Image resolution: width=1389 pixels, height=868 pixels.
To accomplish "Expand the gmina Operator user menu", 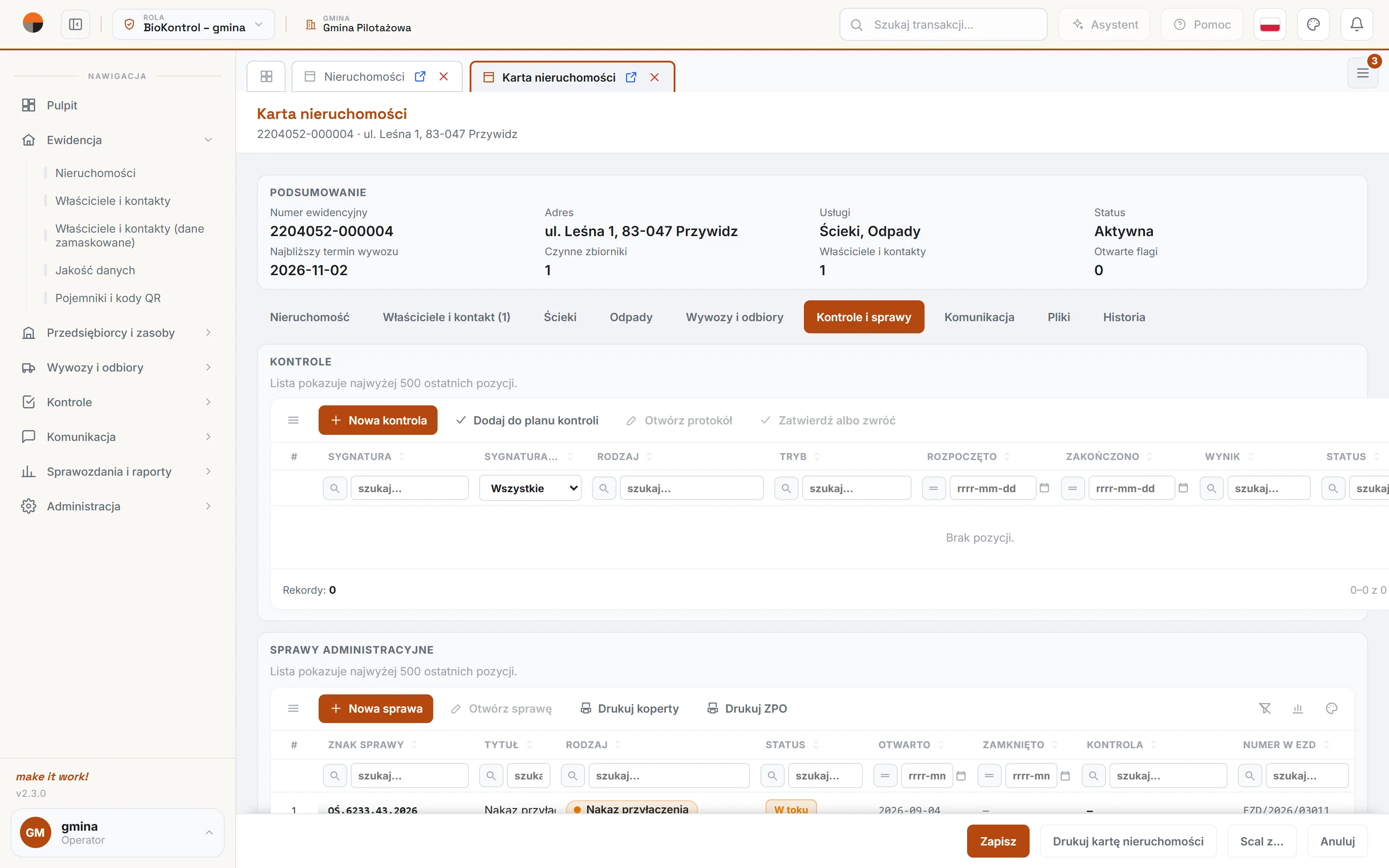I will coord(118,832).
